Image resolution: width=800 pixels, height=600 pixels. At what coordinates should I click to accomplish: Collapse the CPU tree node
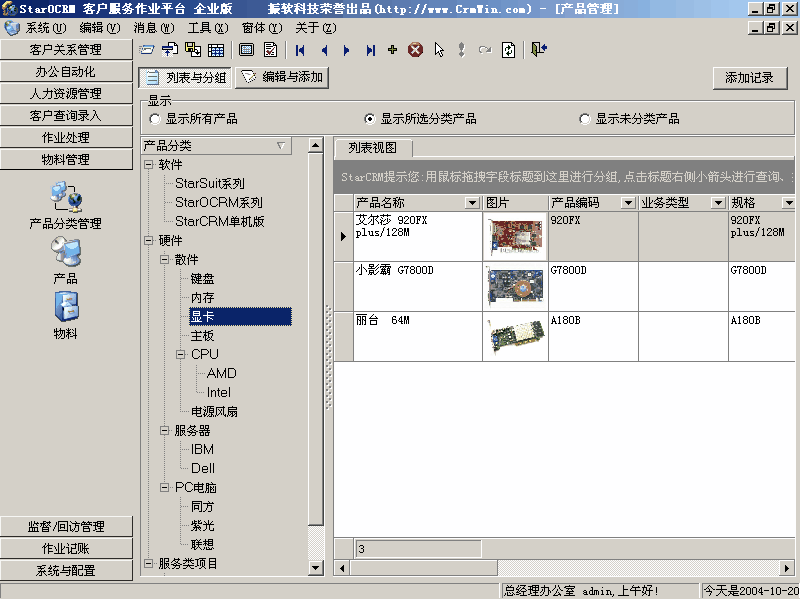181,354
